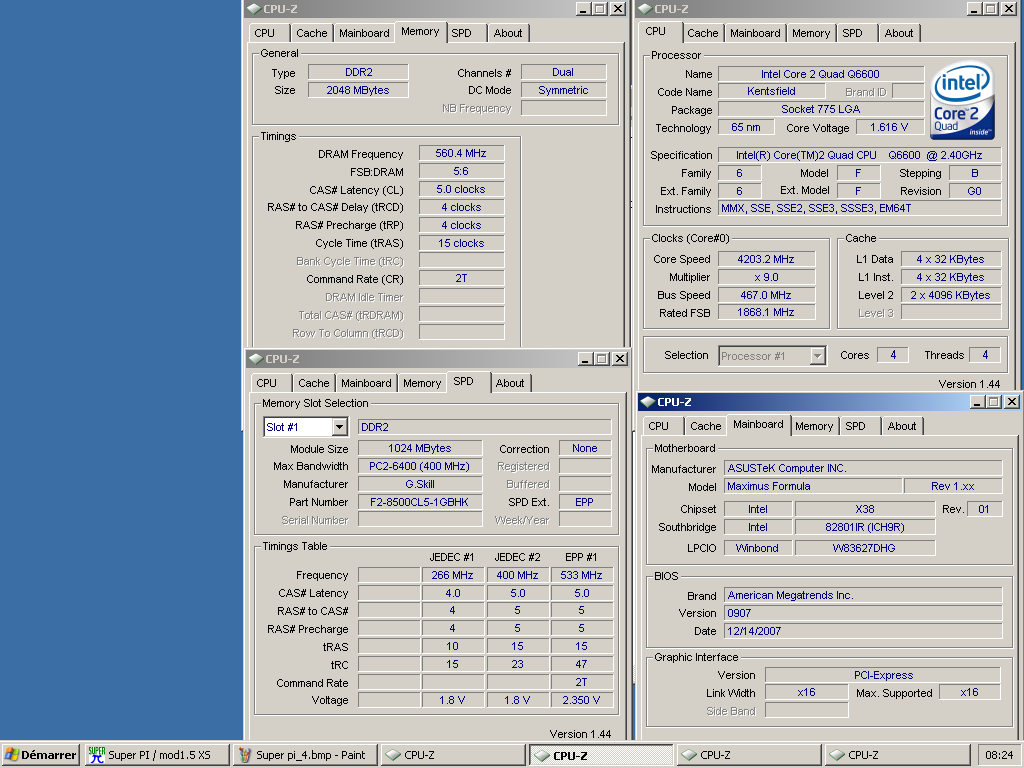
Task: Open the Slot #1 memory slot dropdown
Action: tap(340, 427)
